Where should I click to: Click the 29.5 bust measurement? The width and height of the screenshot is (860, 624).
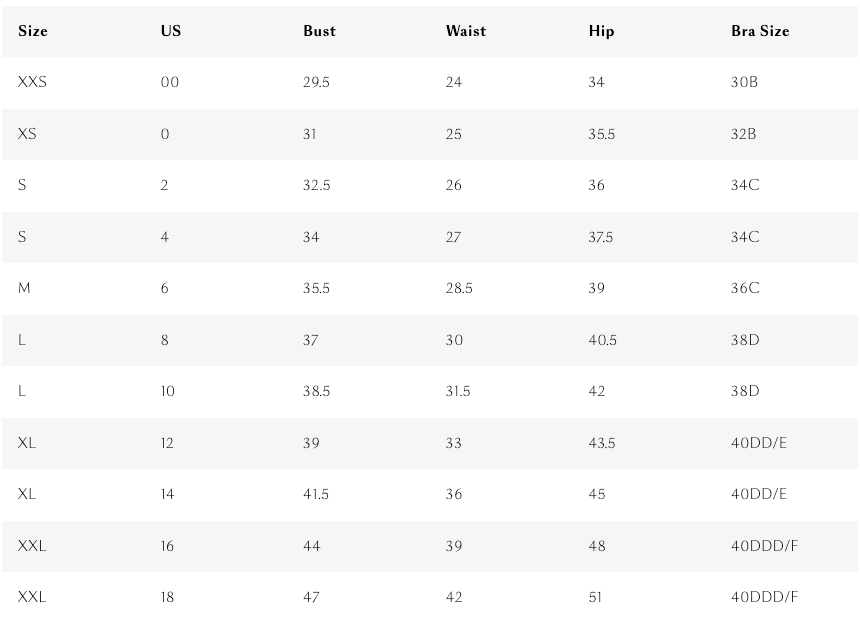316,82
